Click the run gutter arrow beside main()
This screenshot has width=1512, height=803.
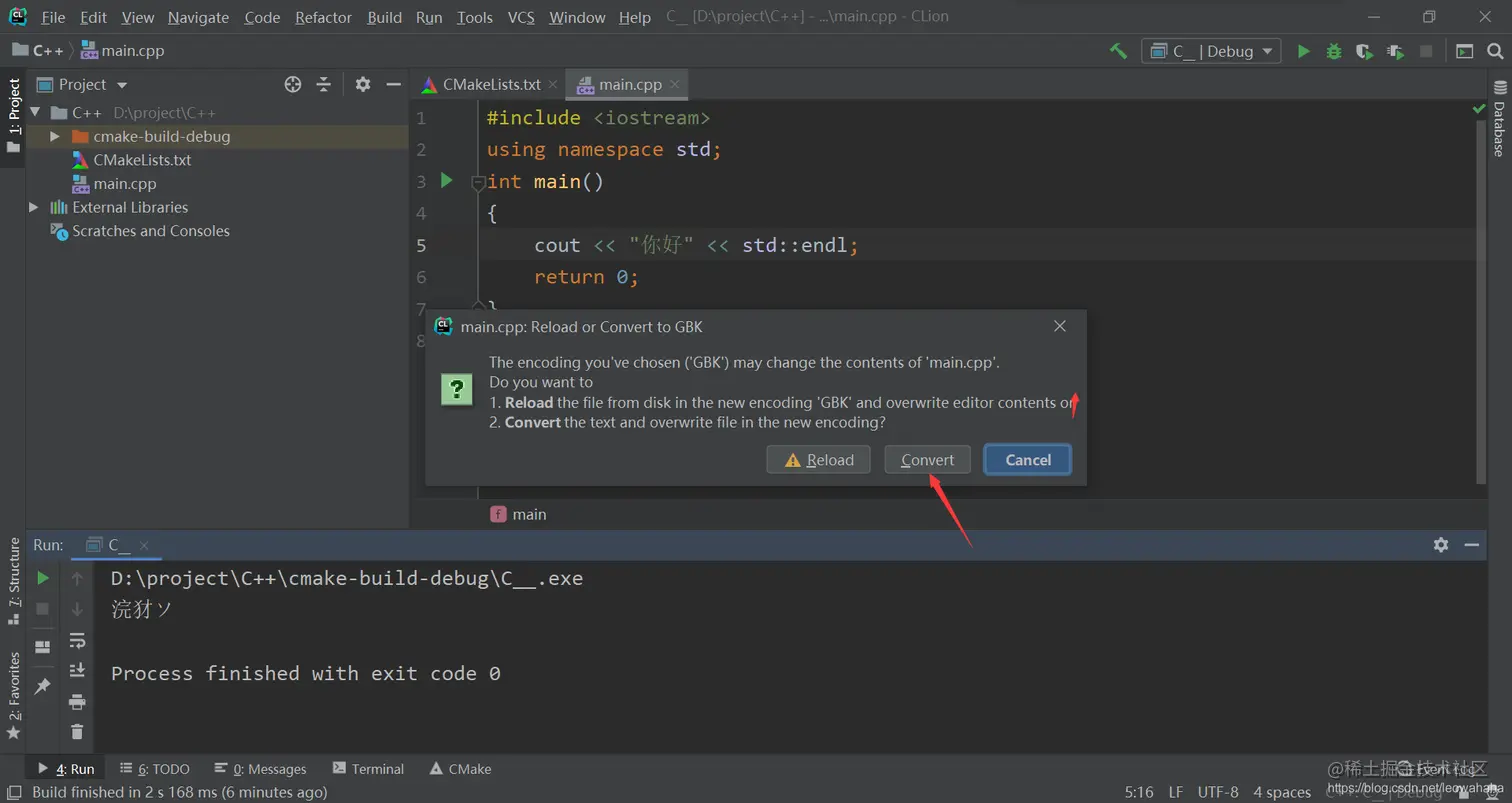447,181
